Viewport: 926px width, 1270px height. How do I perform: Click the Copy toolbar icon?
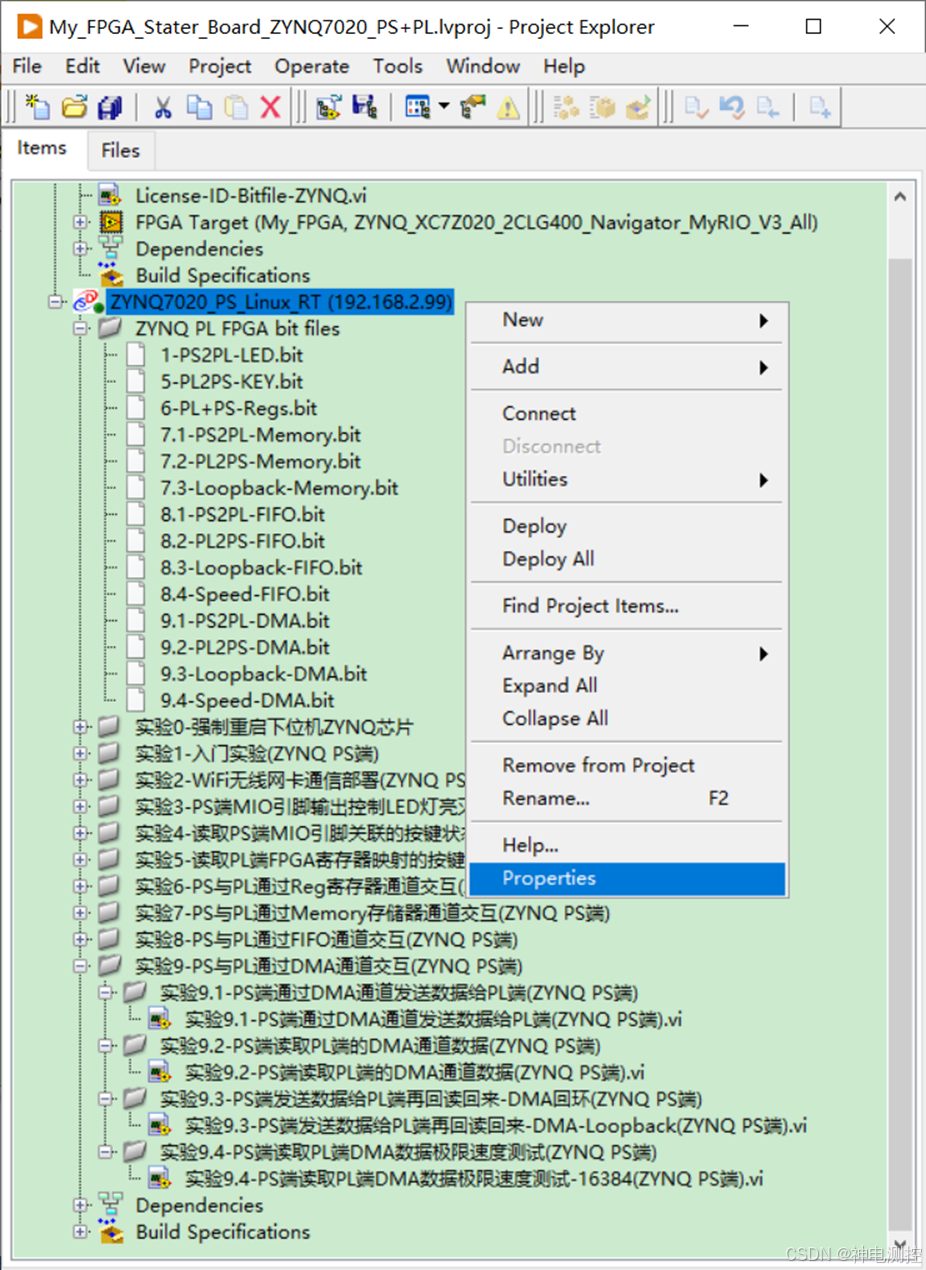pyautogui.click(x=200, y=107)
